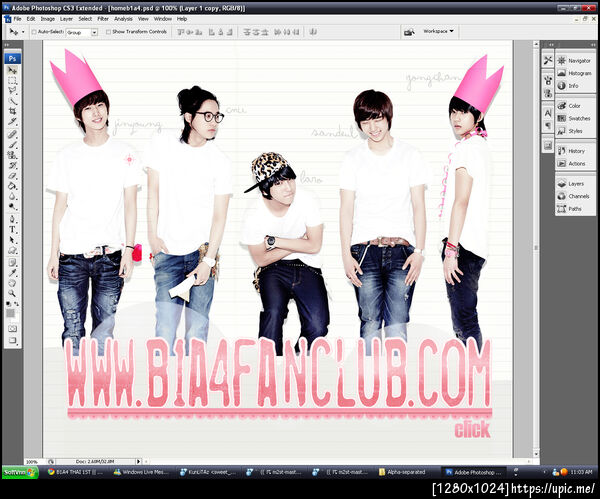Select the Clone Stamp tool
This screenshot has width=600, height=499.
point(13,155)
